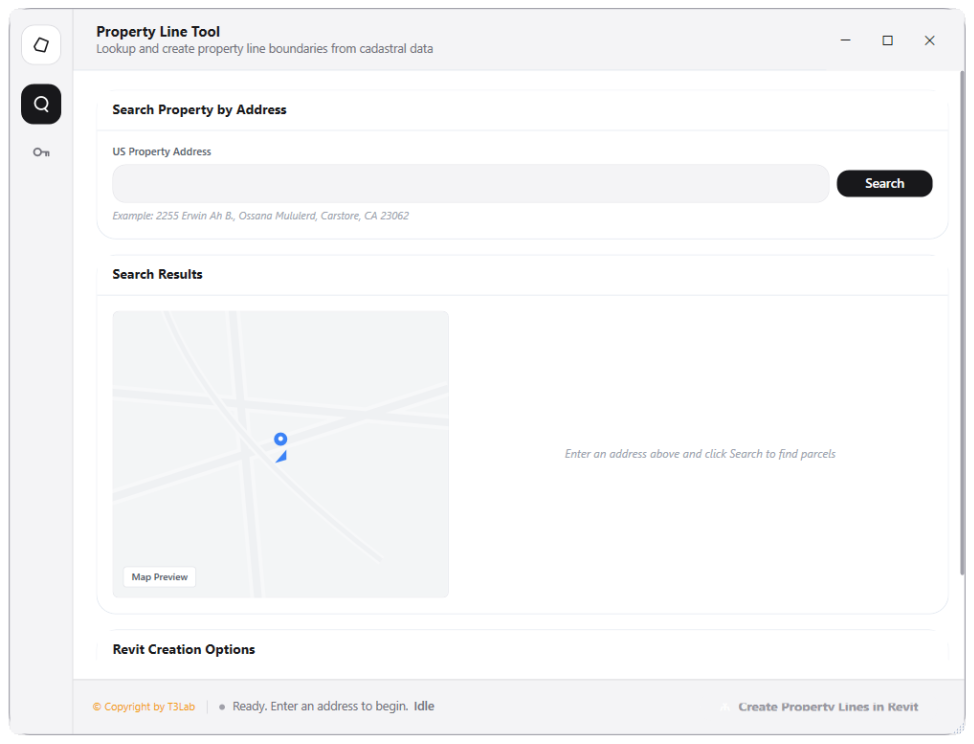
Task: Open the Copyright by T3Lab link
Action: point(143,707)
